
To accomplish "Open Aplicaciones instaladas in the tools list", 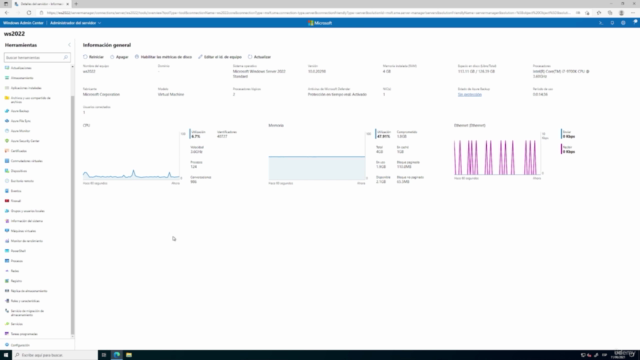I will tap(26, 88).
